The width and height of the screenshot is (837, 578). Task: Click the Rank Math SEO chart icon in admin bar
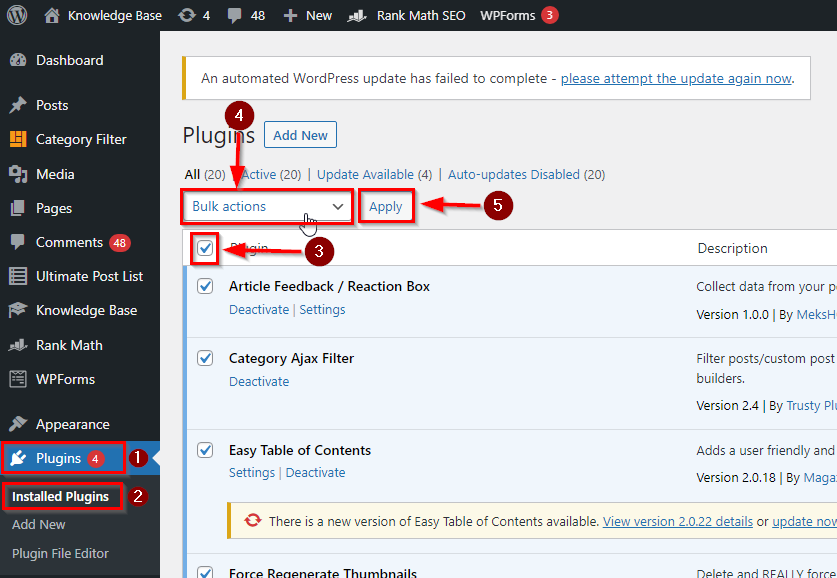click(x=357, y=15)
